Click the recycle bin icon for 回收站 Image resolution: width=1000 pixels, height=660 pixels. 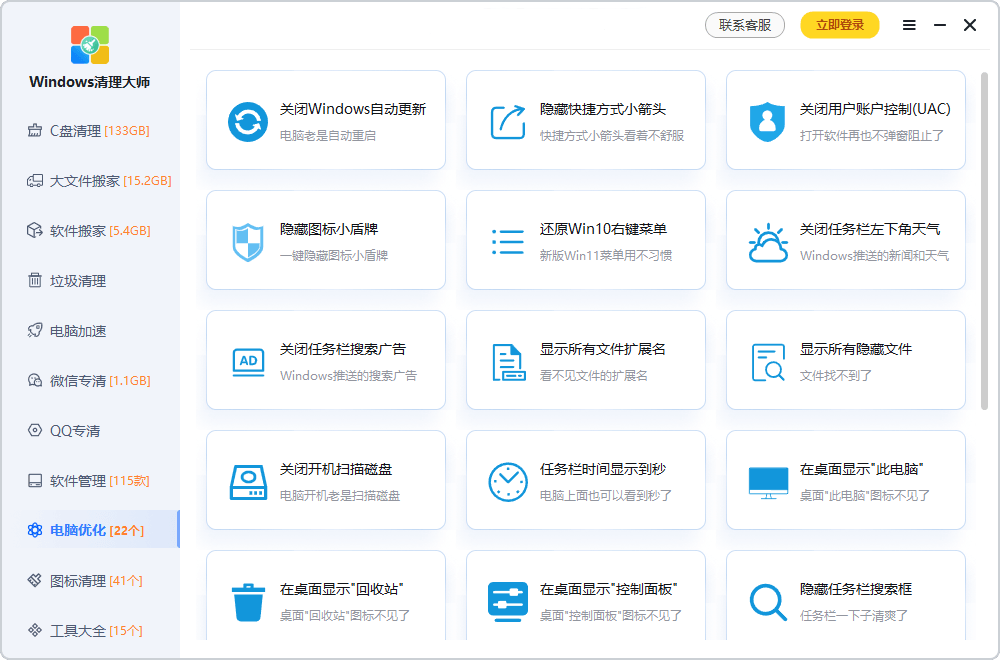[x=248, y=602]
